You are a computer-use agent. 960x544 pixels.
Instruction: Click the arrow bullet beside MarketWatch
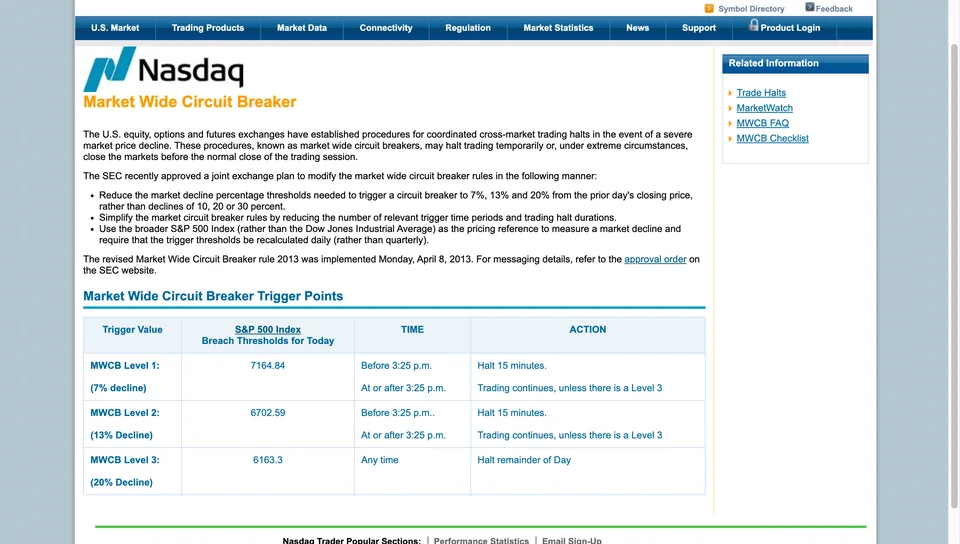[730, 108]
